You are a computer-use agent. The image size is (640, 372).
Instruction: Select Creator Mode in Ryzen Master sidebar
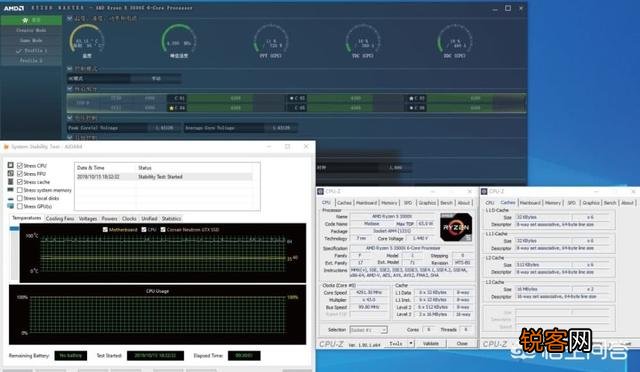[31, 30]
